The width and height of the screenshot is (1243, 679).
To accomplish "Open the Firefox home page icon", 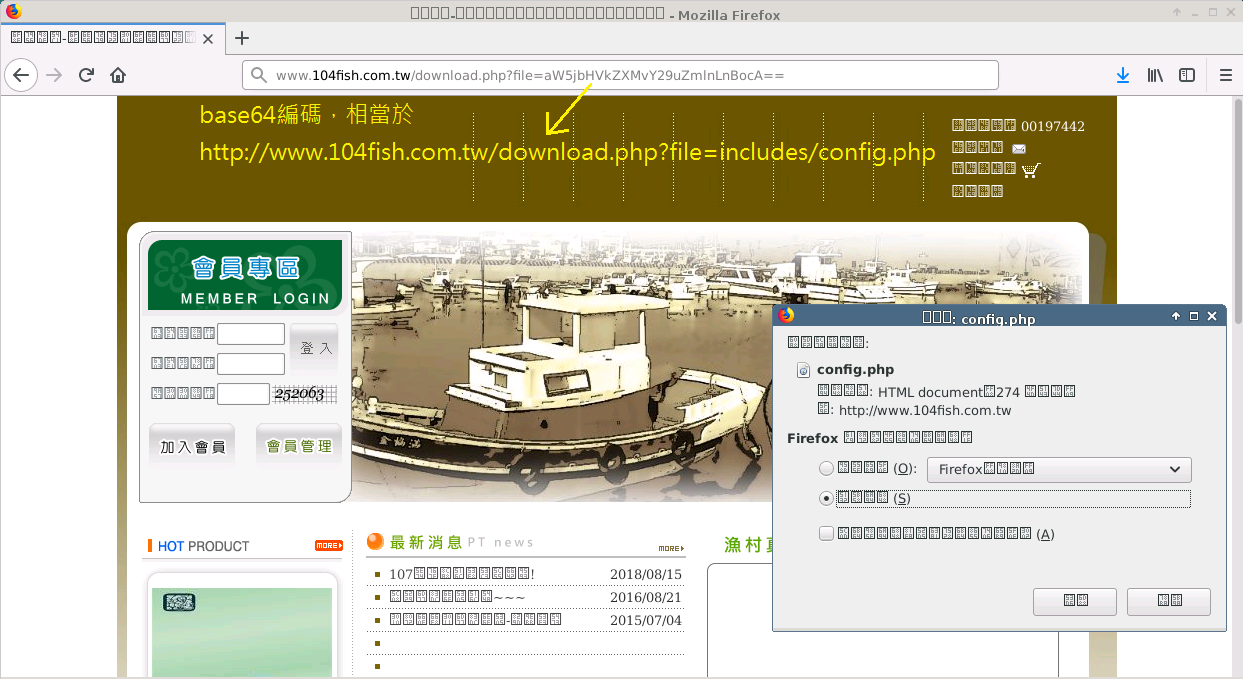I will click(x=118, y=75).
